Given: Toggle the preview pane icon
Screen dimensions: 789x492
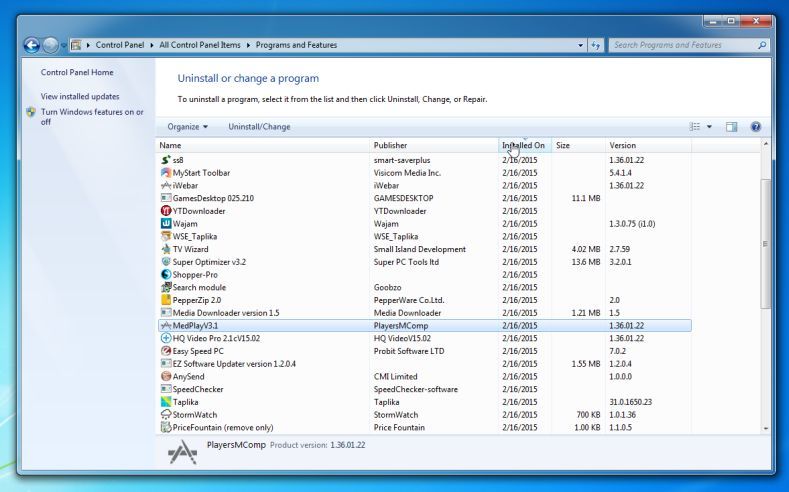Looking at the screenshot, I should (x=731, y=127).
